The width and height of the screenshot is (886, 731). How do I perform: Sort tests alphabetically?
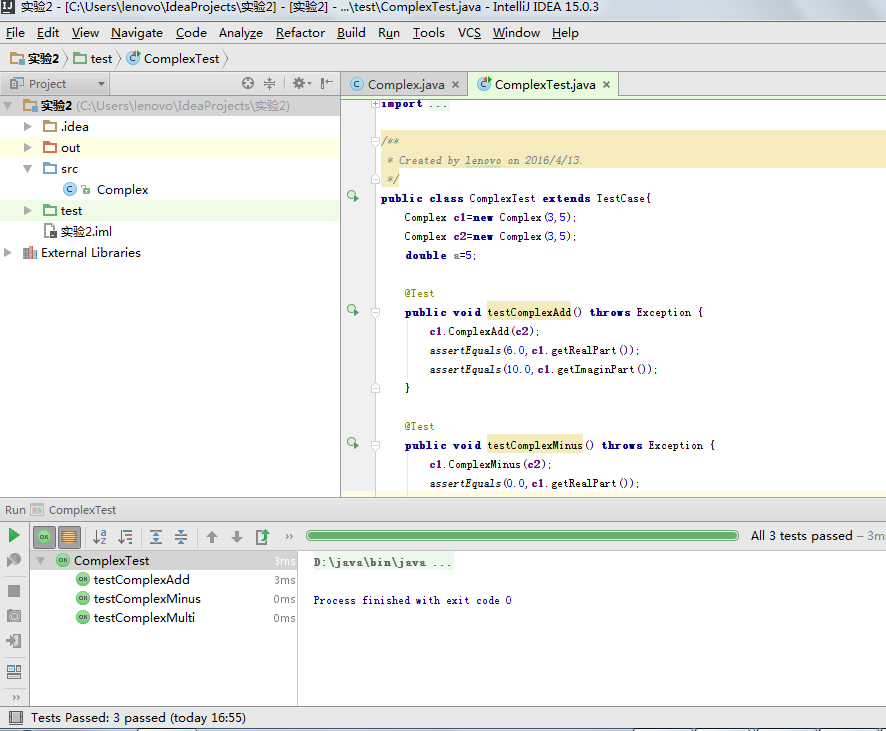click(x=100, y=537)
